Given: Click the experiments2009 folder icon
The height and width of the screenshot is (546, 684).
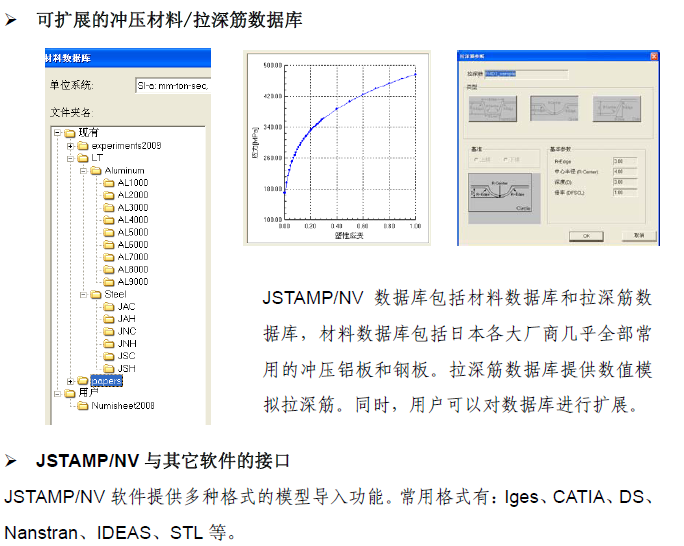Looking at the screenshot, I should (82, 146).
